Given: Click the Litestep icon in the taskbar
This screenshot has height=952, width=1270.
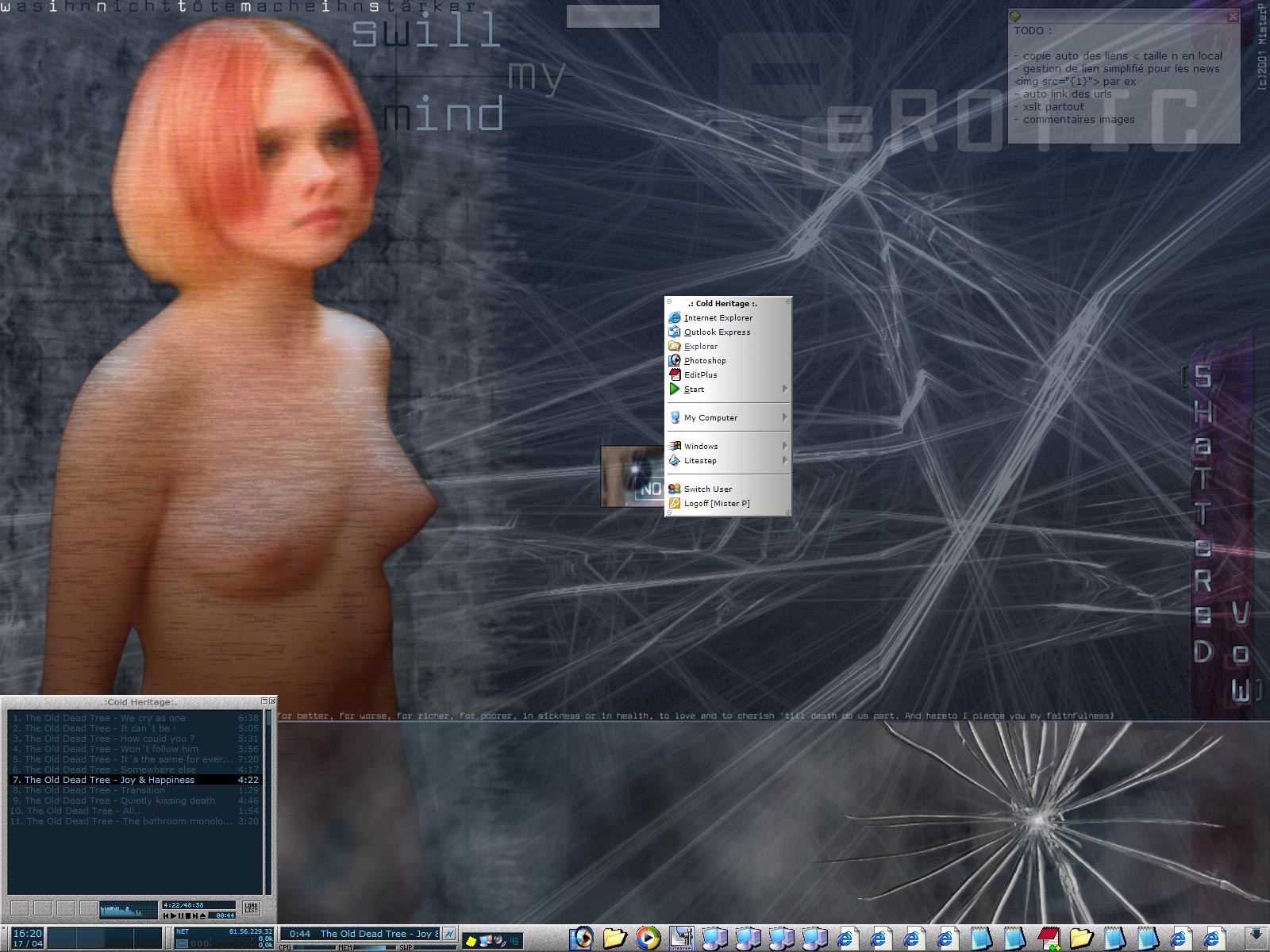Looking at the screenshot, I should (681, 938).
